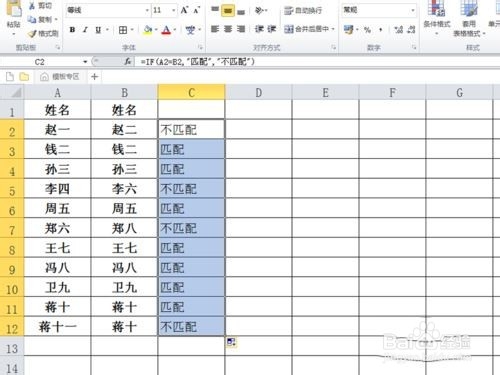Toggle Merge and Center (合并后居中)
This screenshot has width=500, height=375.
coord(307,29)
